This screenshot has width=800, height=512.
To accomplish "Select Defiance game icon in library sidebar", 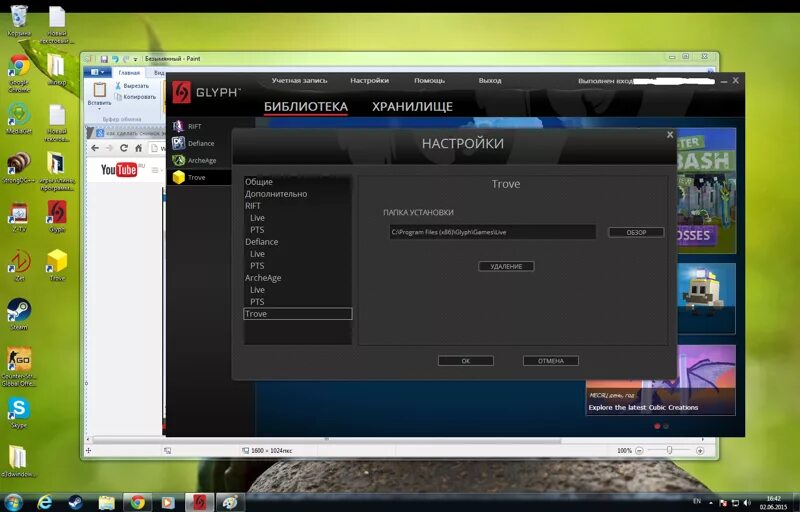I will click(178, 143).
